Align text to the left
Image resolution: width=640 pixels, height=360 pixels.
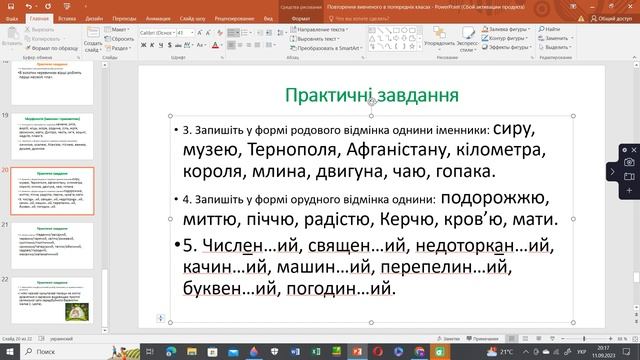click(x=231, y=45)
